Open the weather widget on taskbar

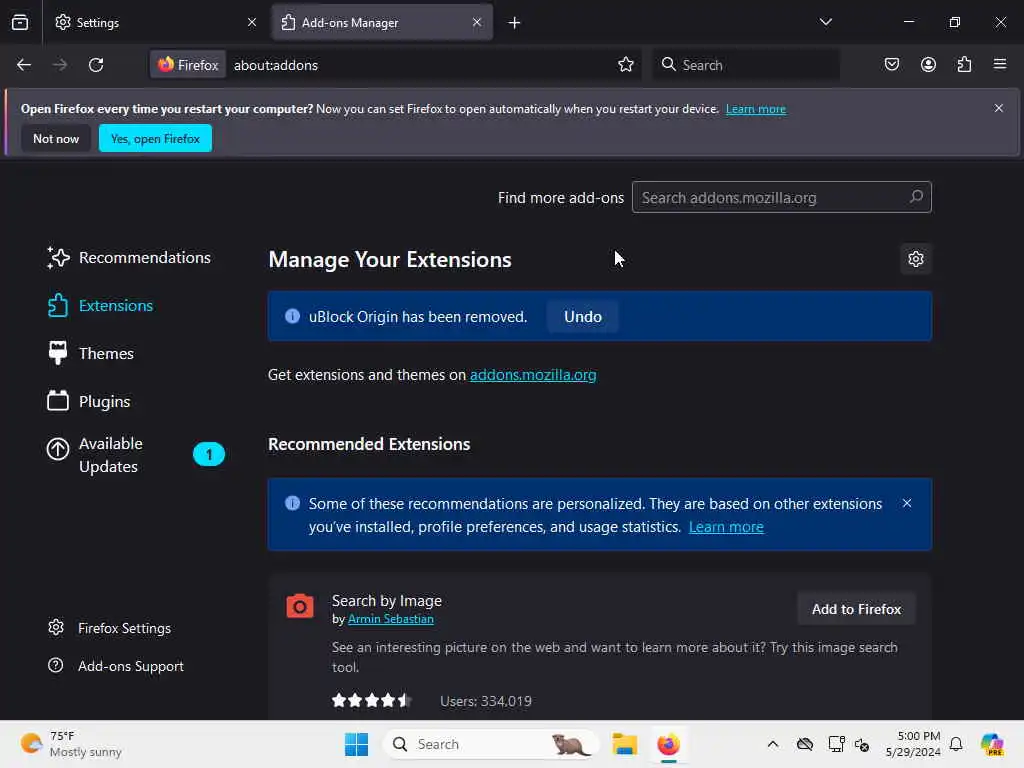(71, 744)
